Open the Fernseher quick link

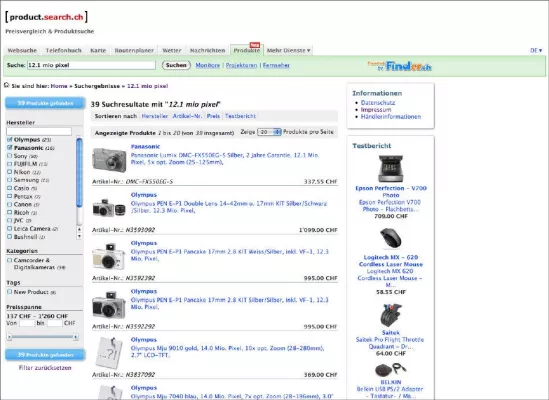[x=276, y=65]
